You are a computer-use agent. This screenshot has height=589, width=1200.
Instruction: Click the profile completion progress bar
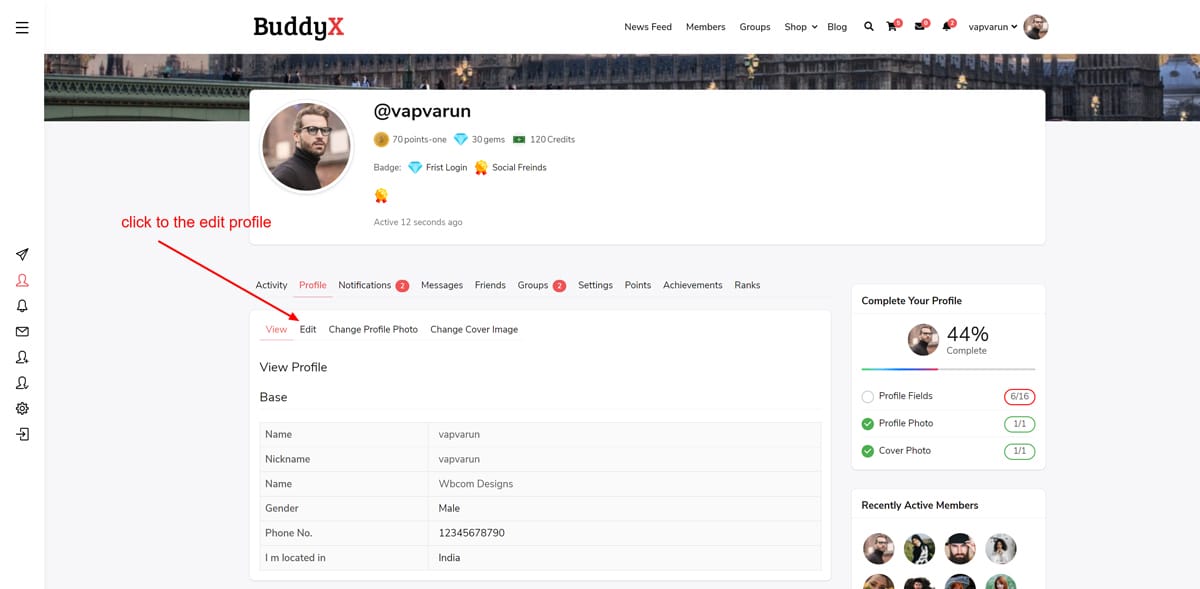[x=948, y=369]
